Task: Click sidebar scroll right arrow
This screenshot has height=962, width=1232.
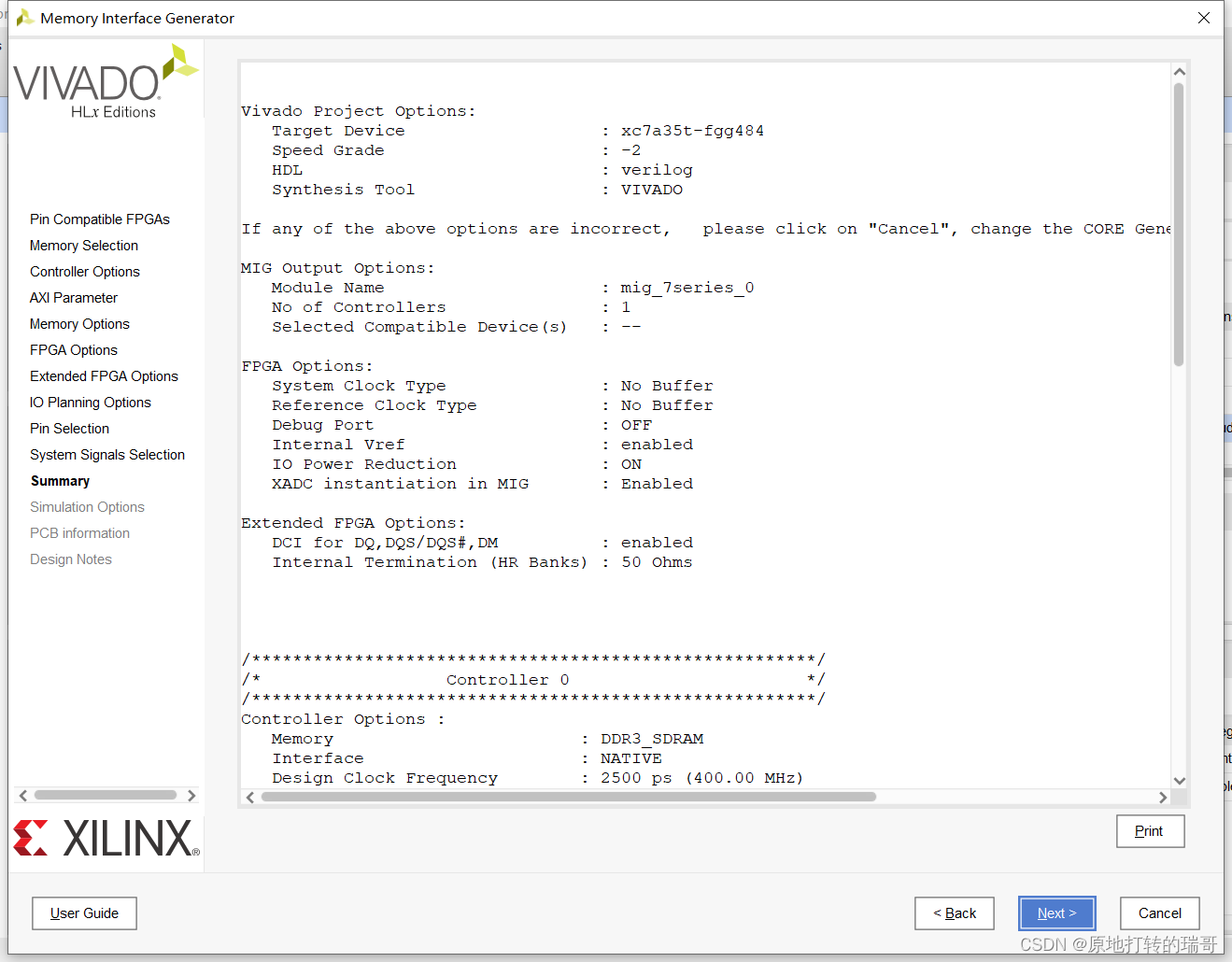Action: 191,796
